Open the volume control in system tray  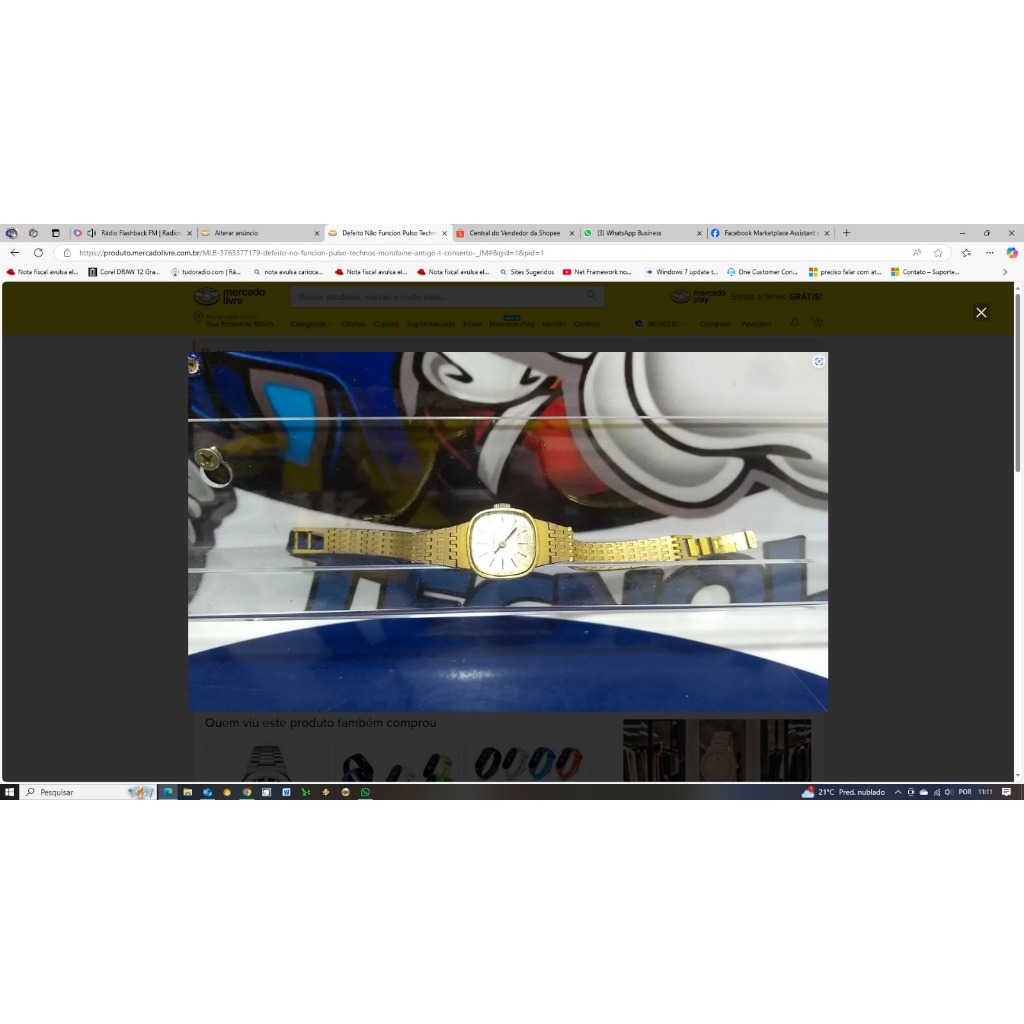(948, 792)
